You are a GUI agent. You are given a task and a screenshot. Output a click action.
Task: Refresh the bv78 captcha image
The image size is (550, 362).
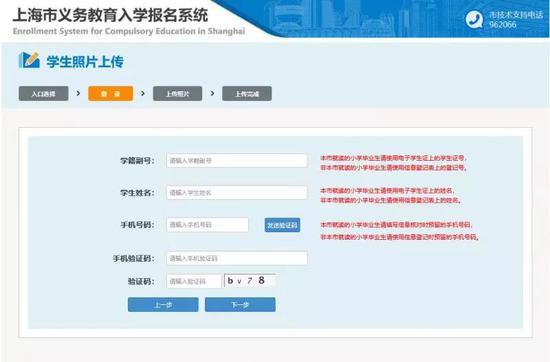250,281
